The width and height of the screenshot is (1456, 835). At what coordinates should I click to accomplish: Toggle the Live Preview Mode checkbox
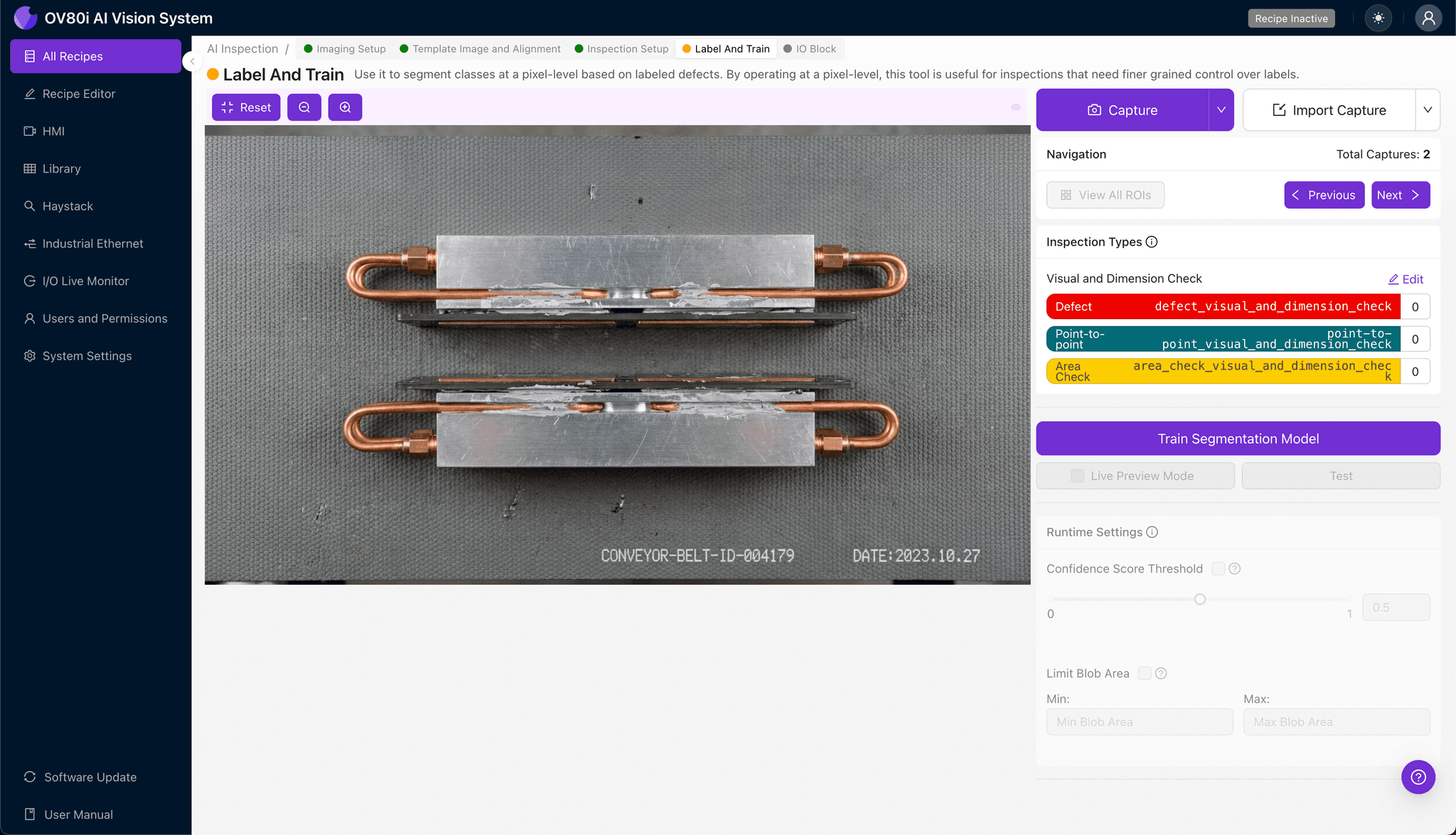[1078, 476]
